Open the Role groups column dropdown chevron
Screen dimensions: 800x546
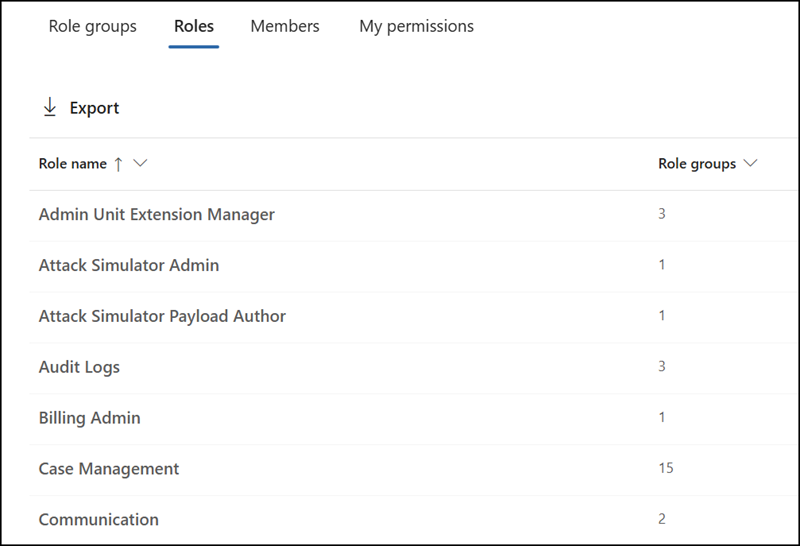coord(751,163)
